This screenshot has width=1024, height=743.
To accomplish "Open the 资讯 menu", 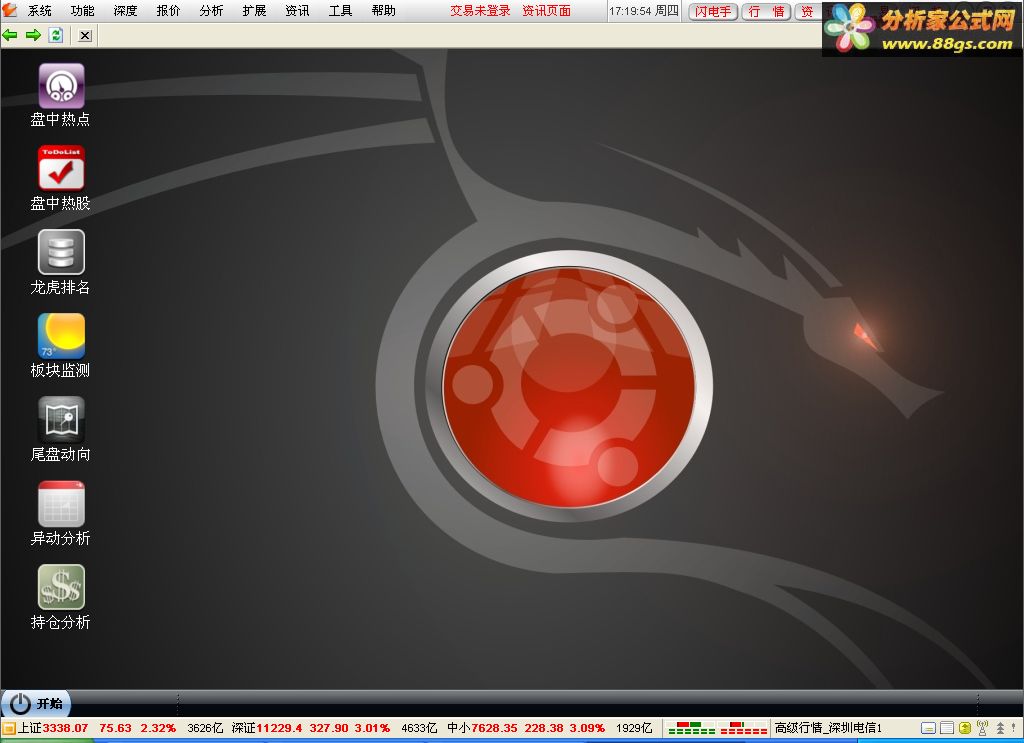I will 297,10.
